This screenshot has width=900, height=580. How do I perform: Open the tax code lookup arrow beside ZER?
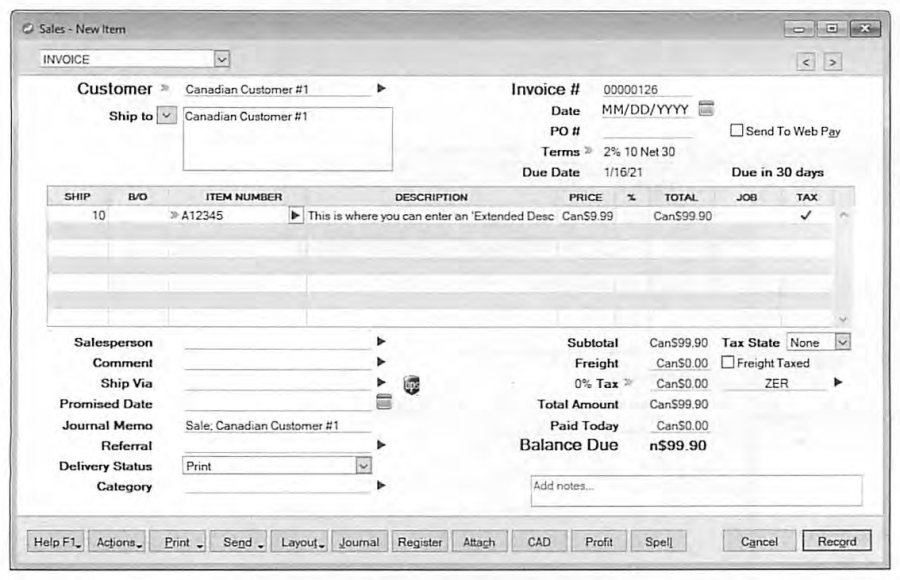pyautogui.click(x=837, y=382)
